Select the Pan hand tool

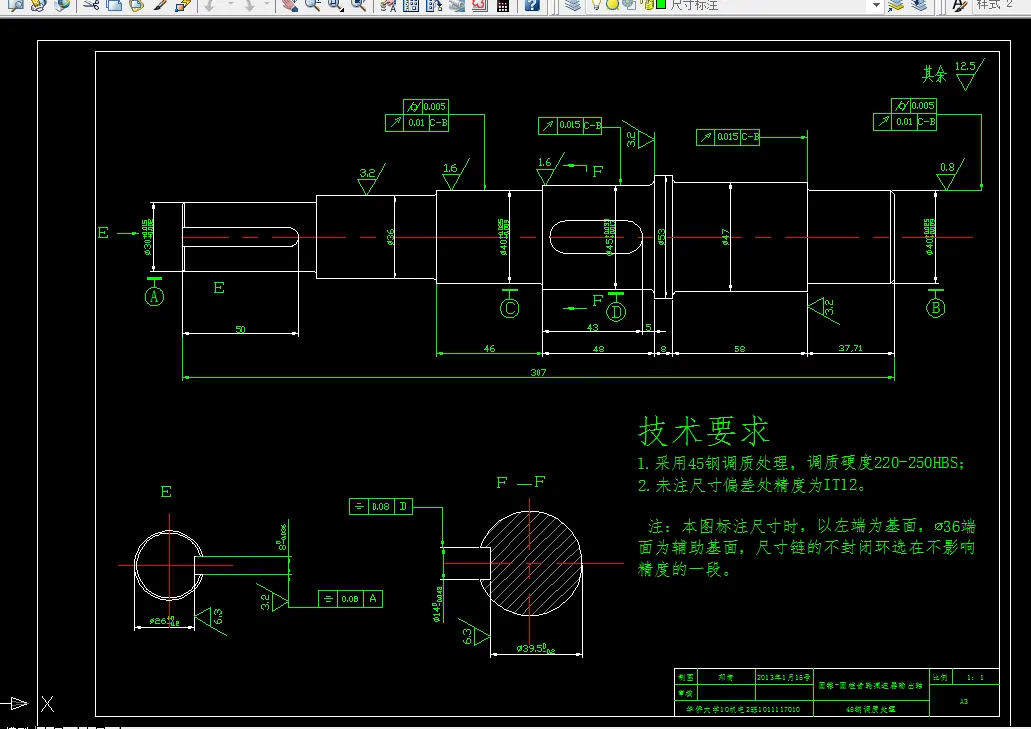coord(290,5)
